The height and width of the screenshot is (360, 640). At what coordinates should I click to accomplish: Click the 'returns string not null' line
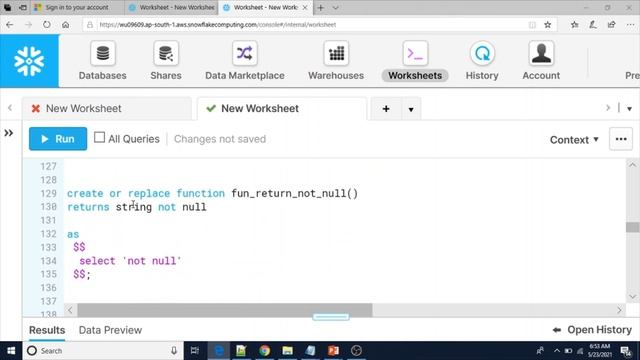137,207
